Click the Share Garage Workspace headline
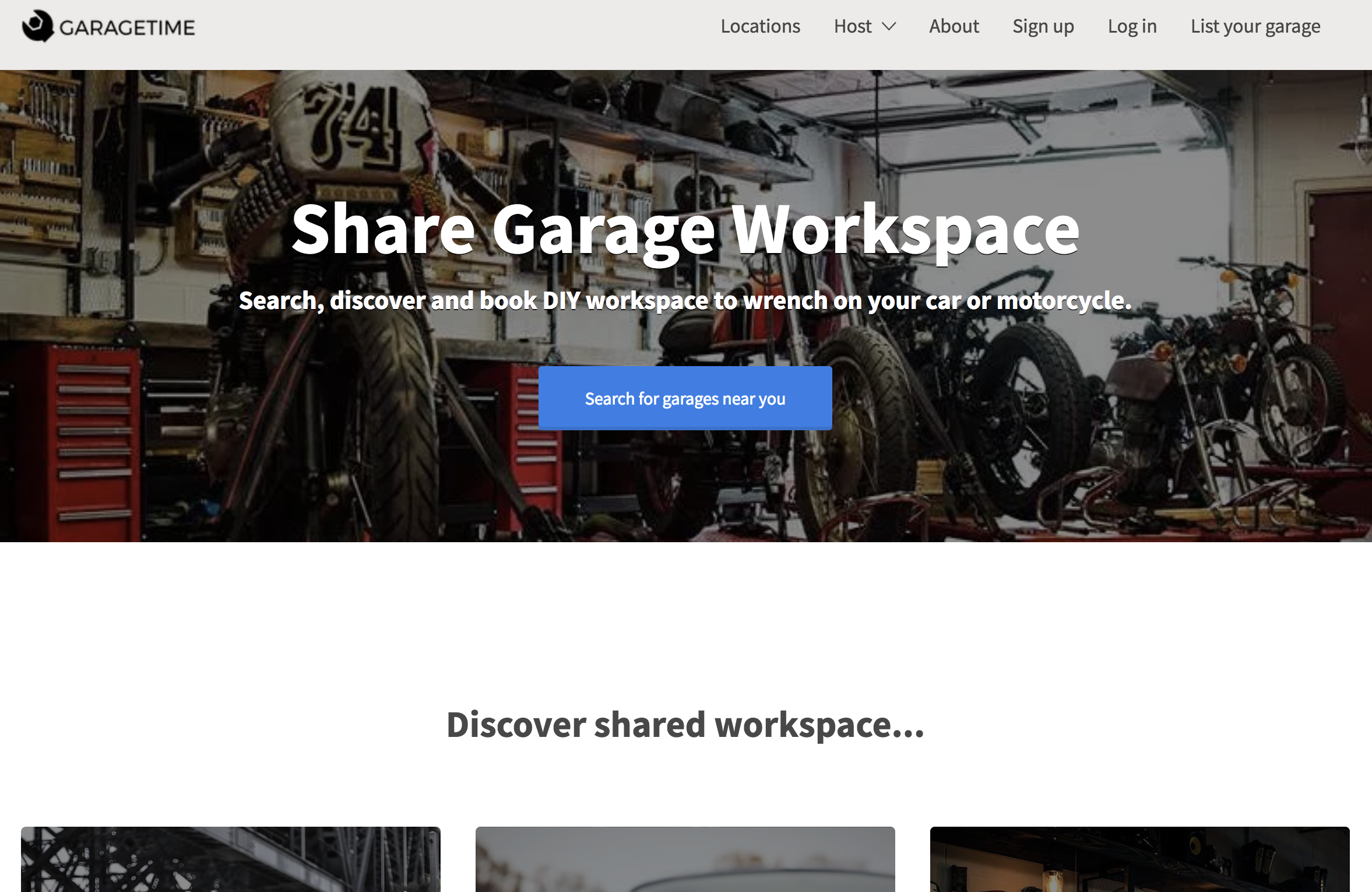Screen dimensions: 1372x892 685,232
